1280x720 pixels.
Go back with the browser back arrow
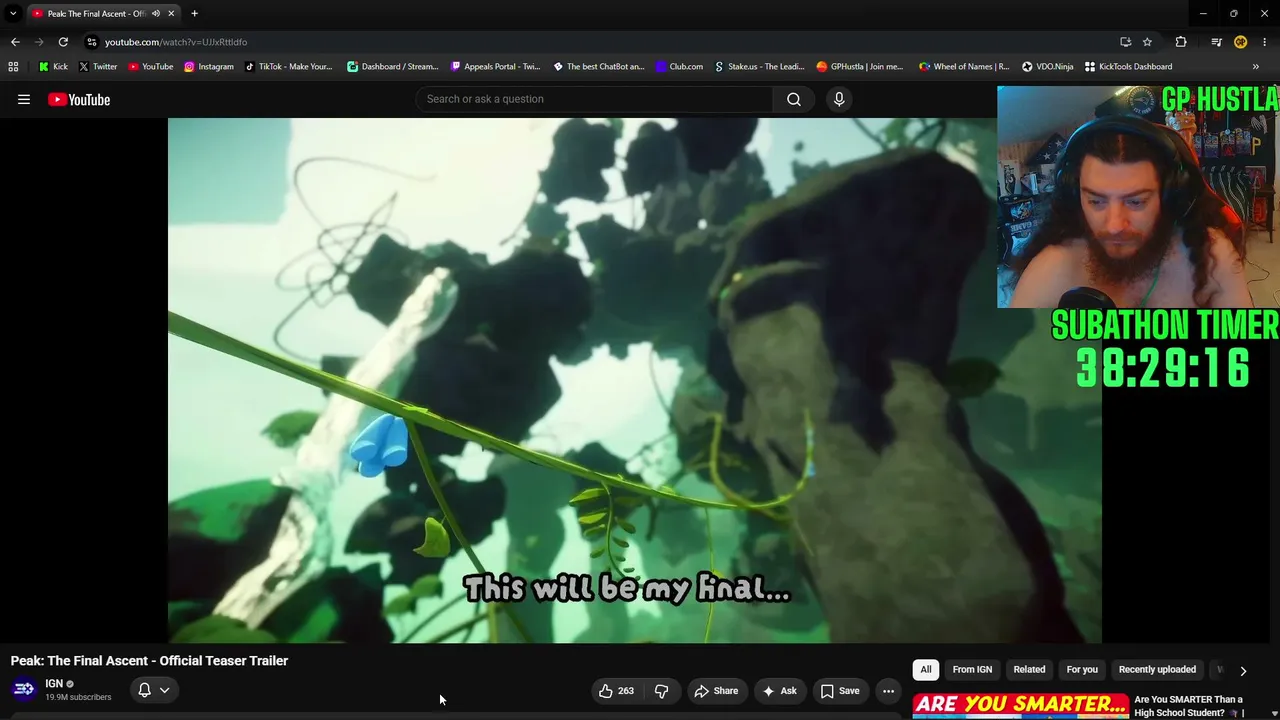tap(15, 42)
